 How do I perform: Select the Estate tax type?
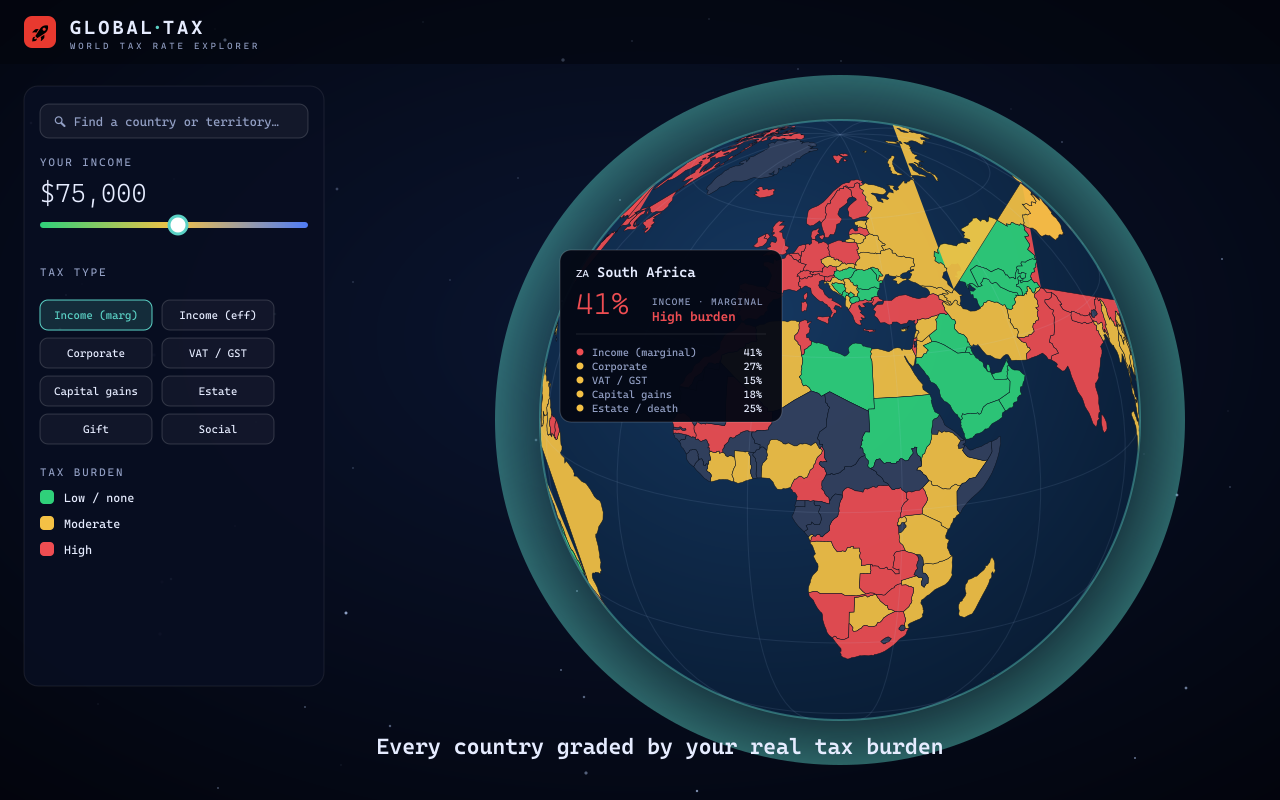(218, 391)
